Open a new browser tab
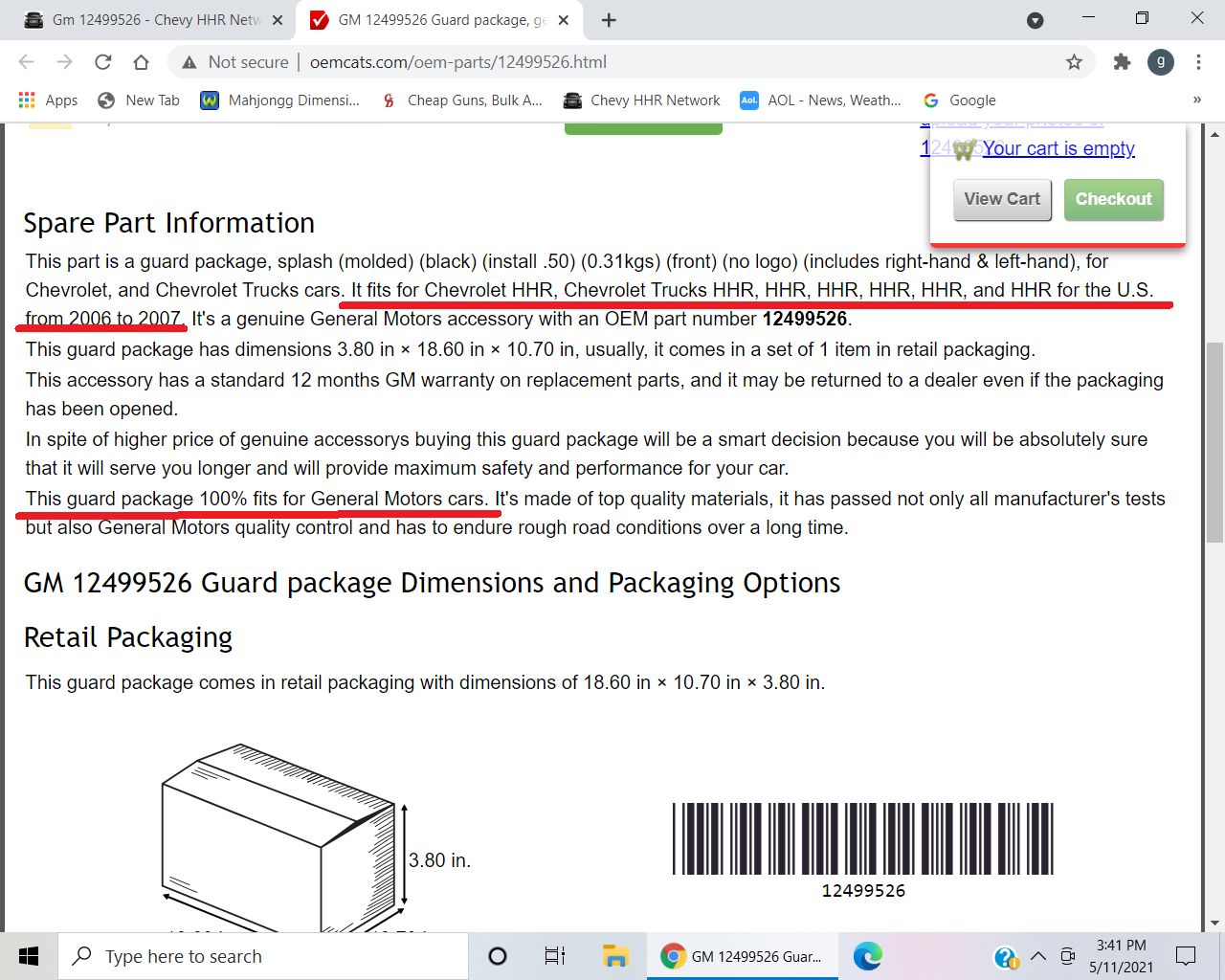Image resolution: width=1225 pixels, height=980 pixels. coord(609,20)
